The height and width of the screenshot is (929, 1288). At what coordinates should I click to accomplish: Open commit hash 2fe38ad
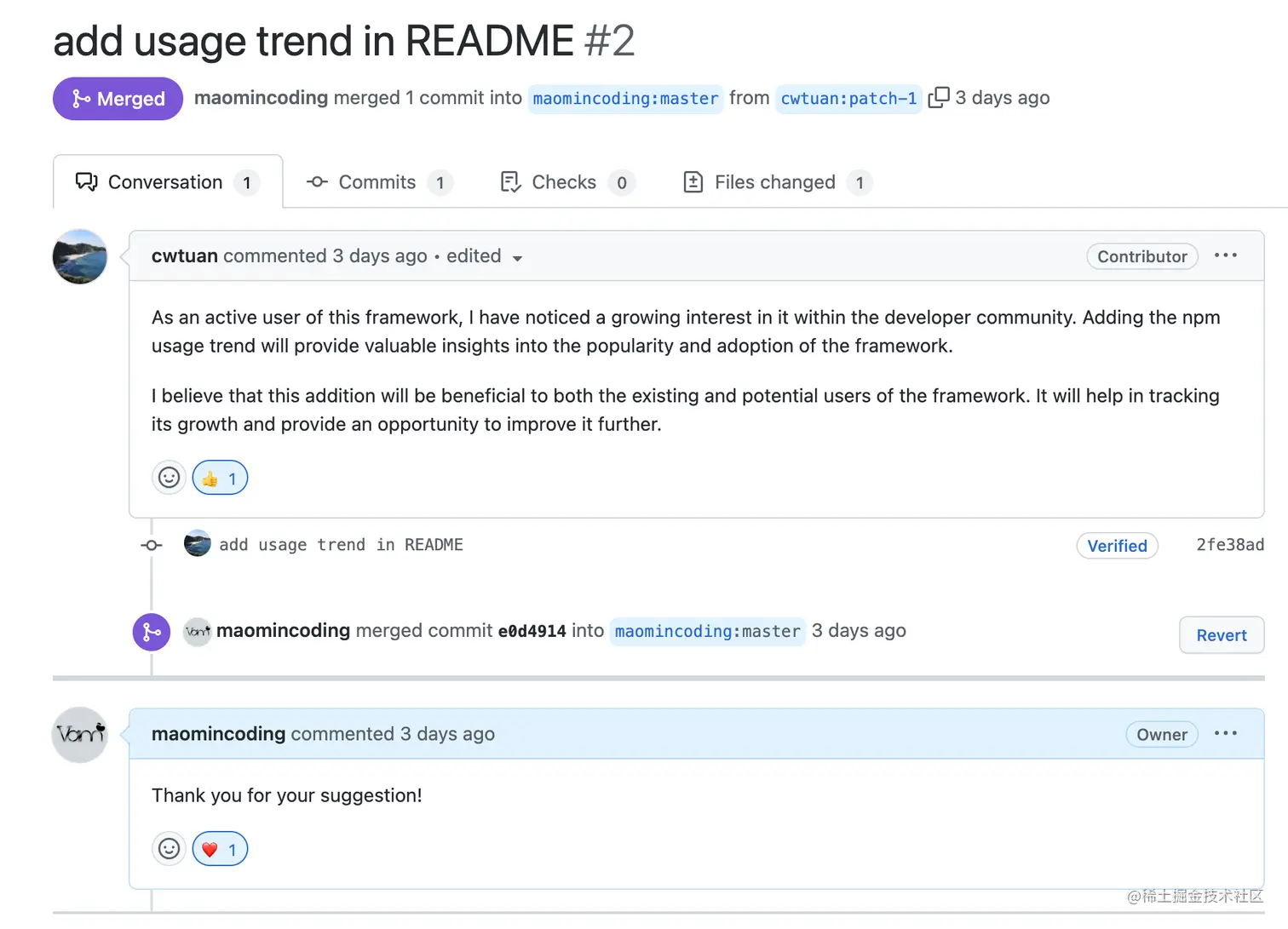point(1229,545)
